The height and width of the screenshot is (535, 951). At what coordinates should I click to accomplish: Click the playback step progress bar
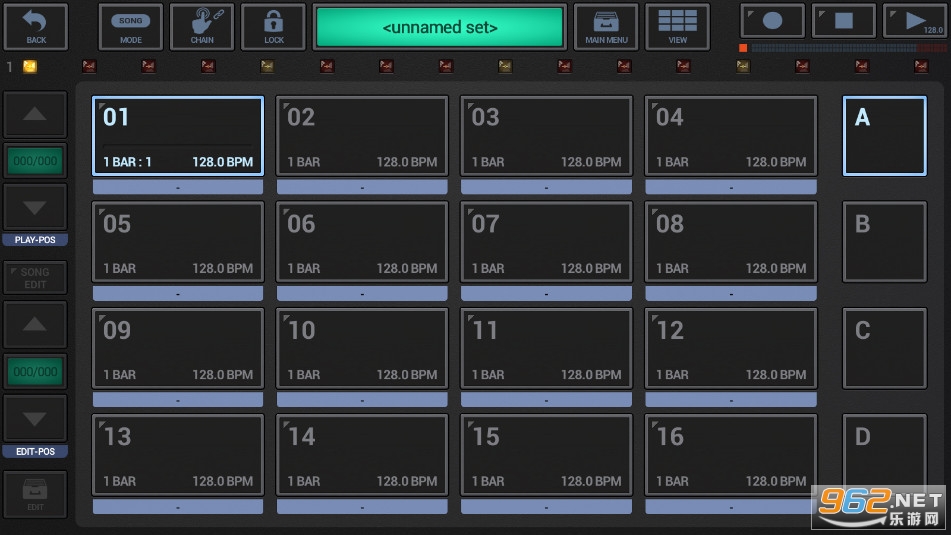point(842,47)
